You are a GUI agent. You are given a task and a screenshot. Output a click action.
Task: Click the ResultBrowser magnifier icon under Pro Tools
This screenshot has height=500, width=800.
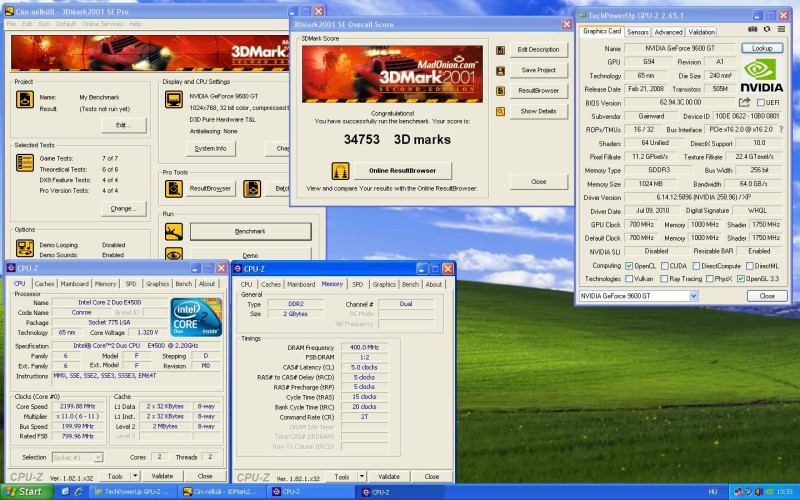coord(174,188)
